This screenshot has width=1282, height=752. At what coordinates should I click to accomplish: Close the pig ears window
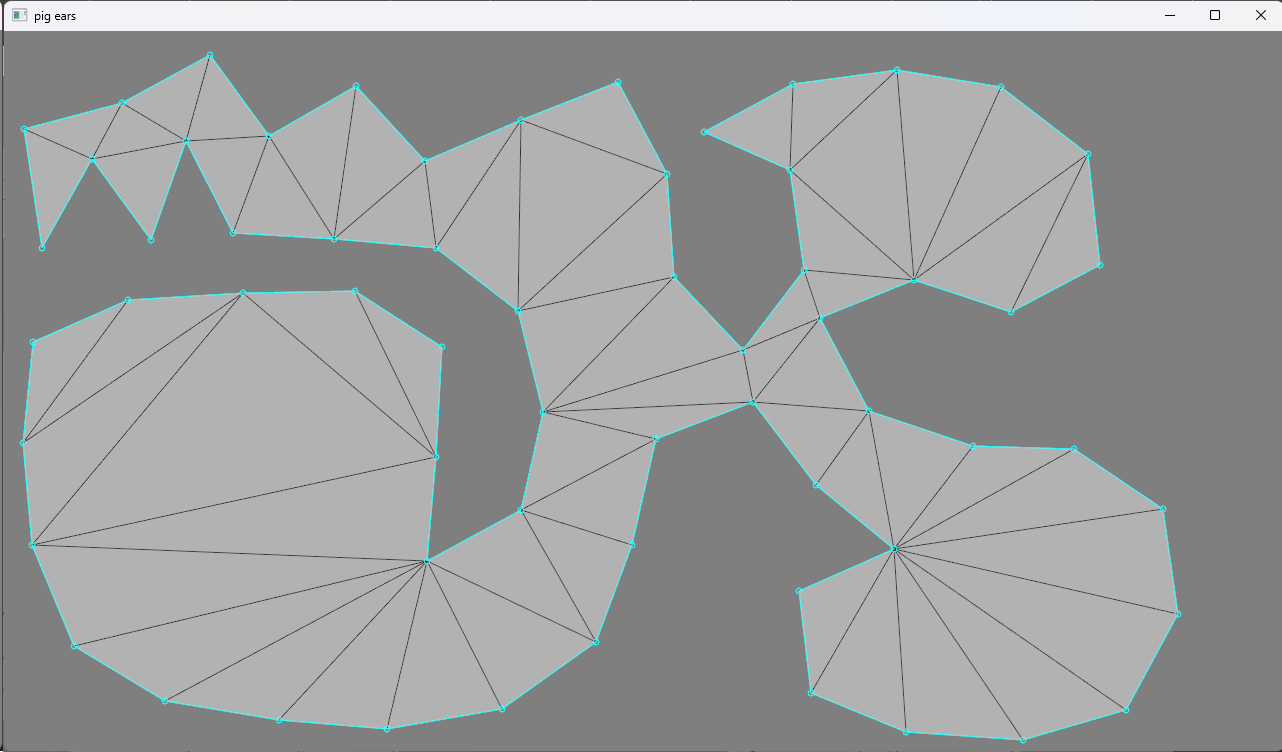tap(1260, 15)
